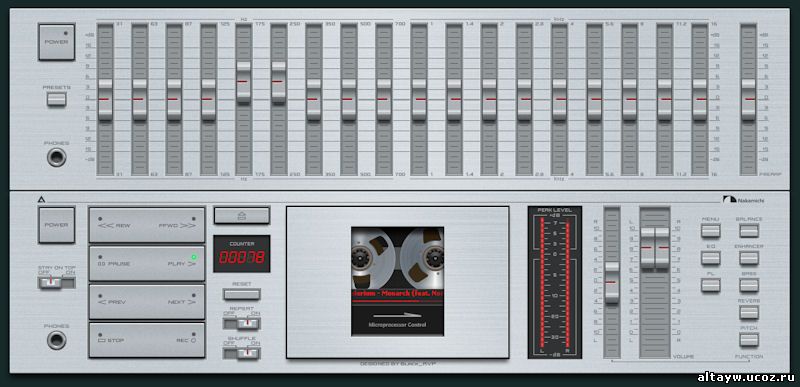
Task: Click the ENHANCER function button
Action: click(749, 258)
